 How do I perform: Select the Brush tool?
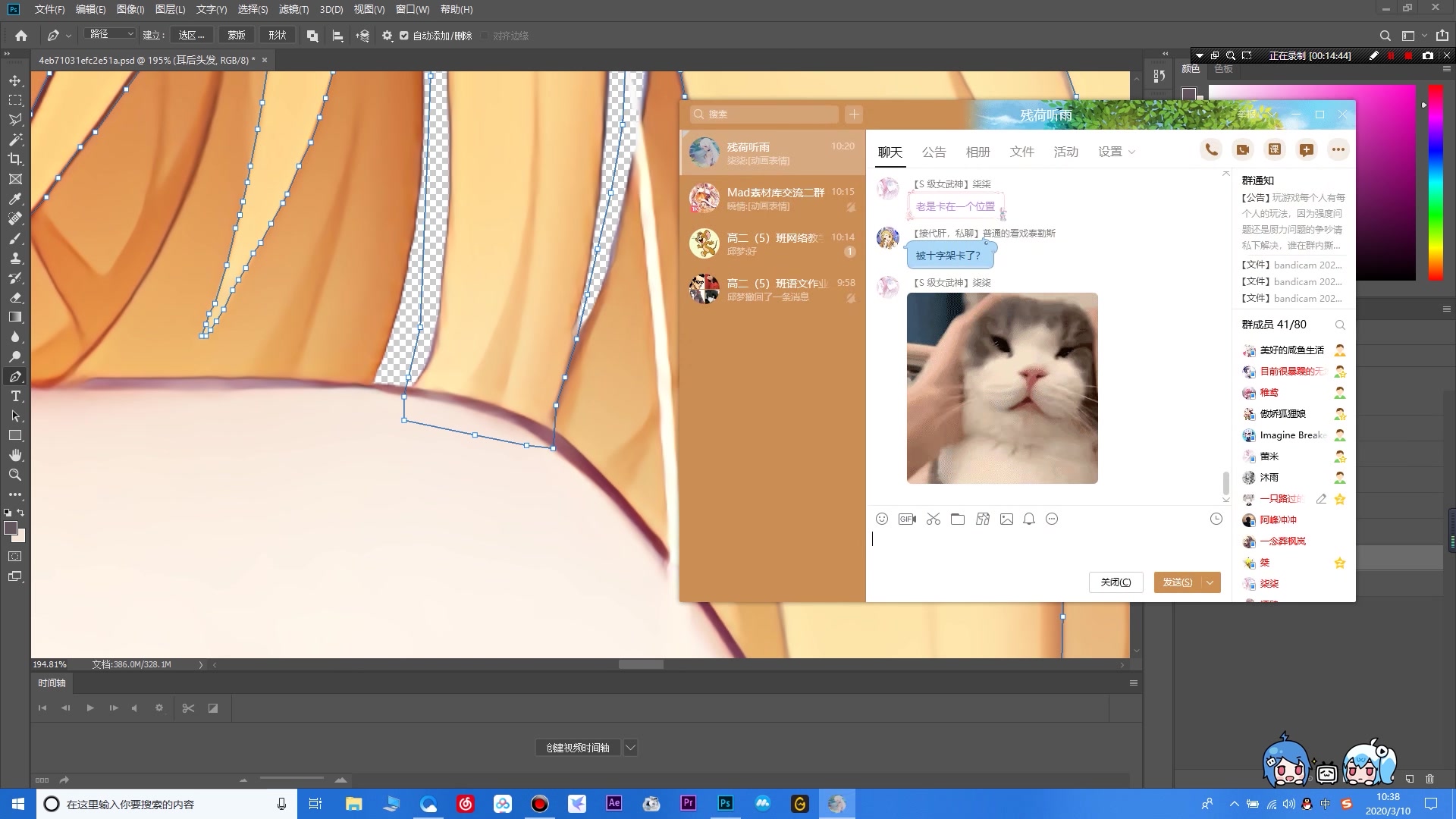[x=15, y=238]
